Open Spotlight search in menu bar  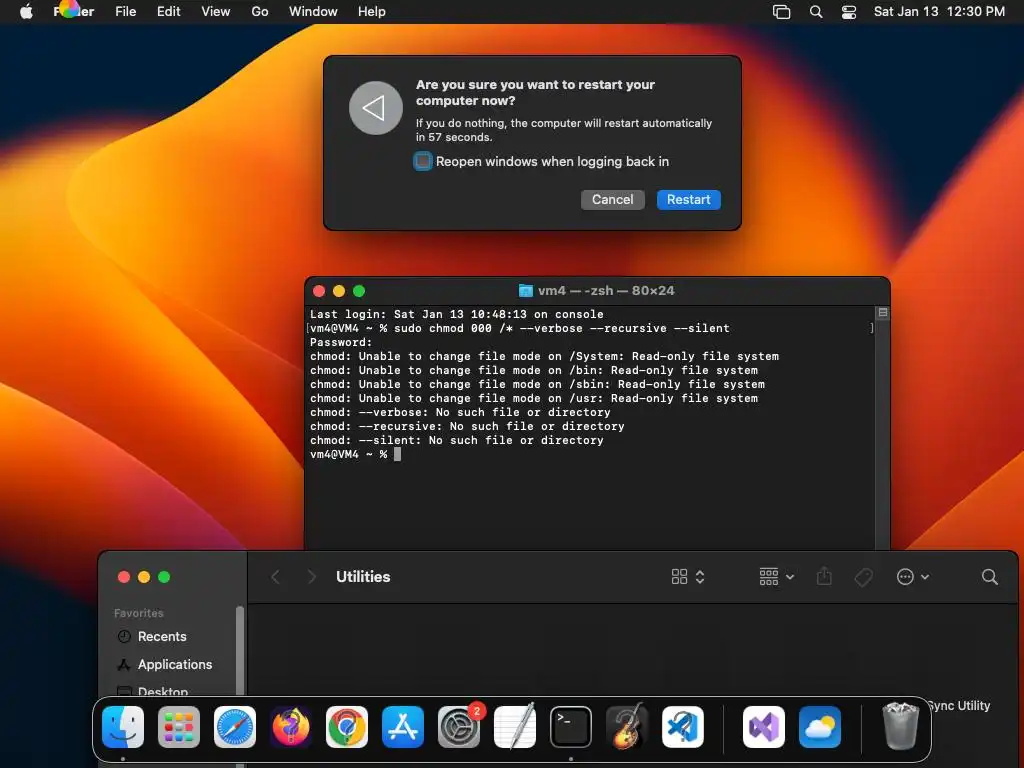tap(816, 12)
